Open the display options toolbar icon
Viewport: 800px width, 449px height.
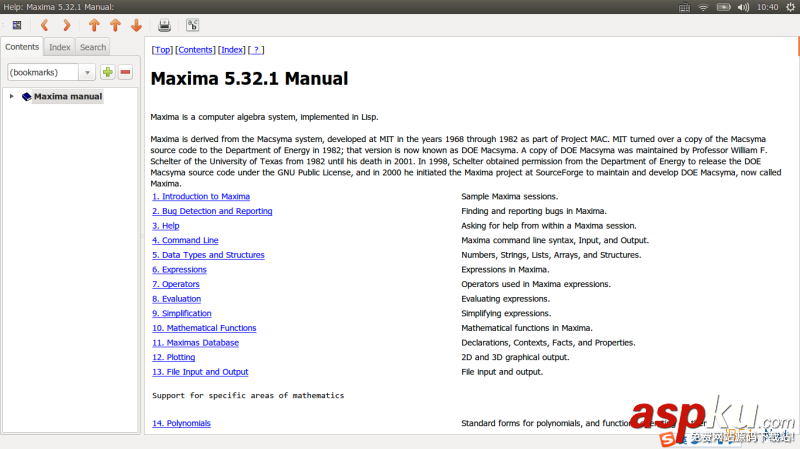click(x=192, y=25)
